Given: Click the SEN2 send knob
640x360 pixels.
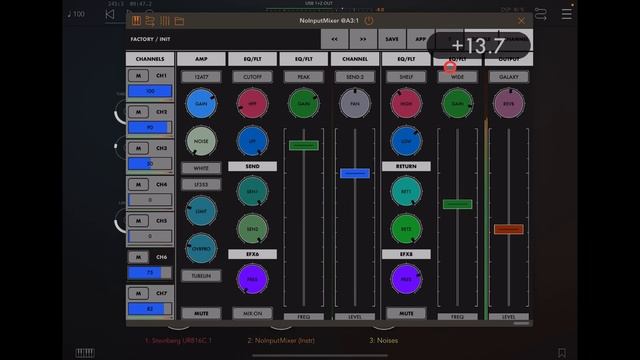Looking at the screenshot, I should point(252,229).
